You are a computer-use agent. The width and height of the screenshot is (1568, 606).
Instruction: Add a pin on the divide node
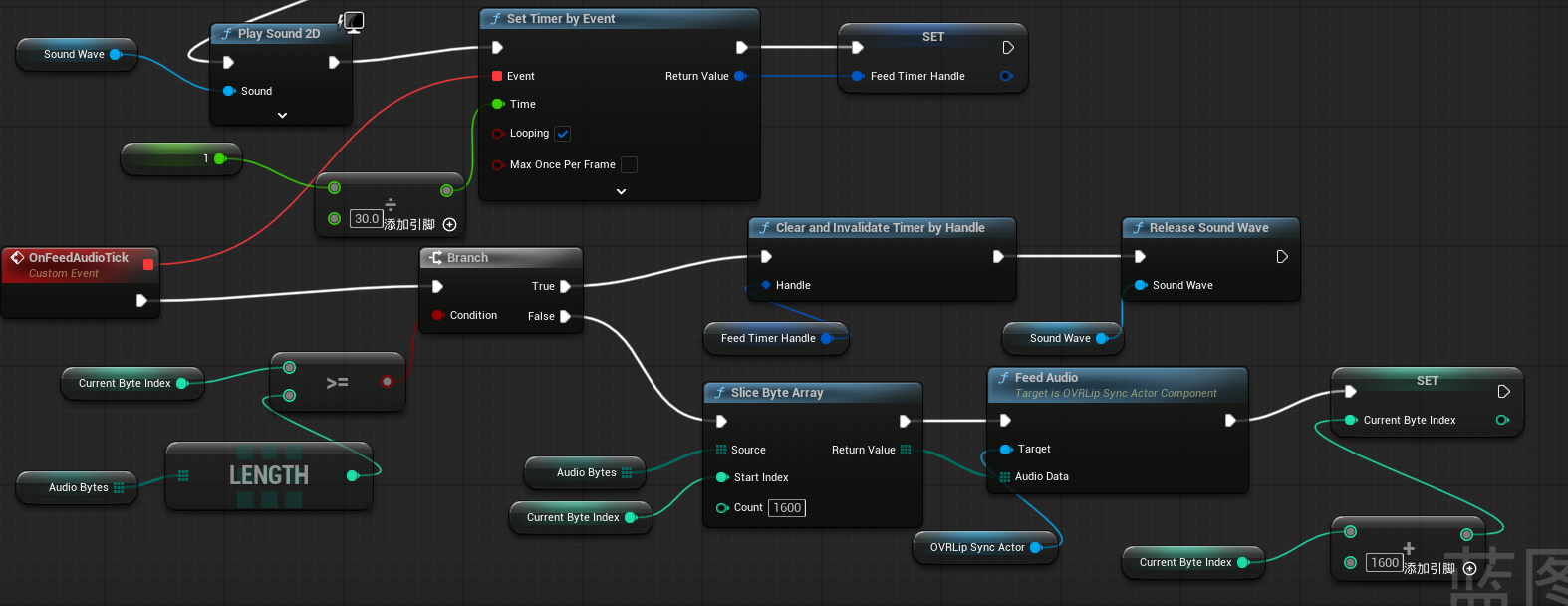coord(449,224)
